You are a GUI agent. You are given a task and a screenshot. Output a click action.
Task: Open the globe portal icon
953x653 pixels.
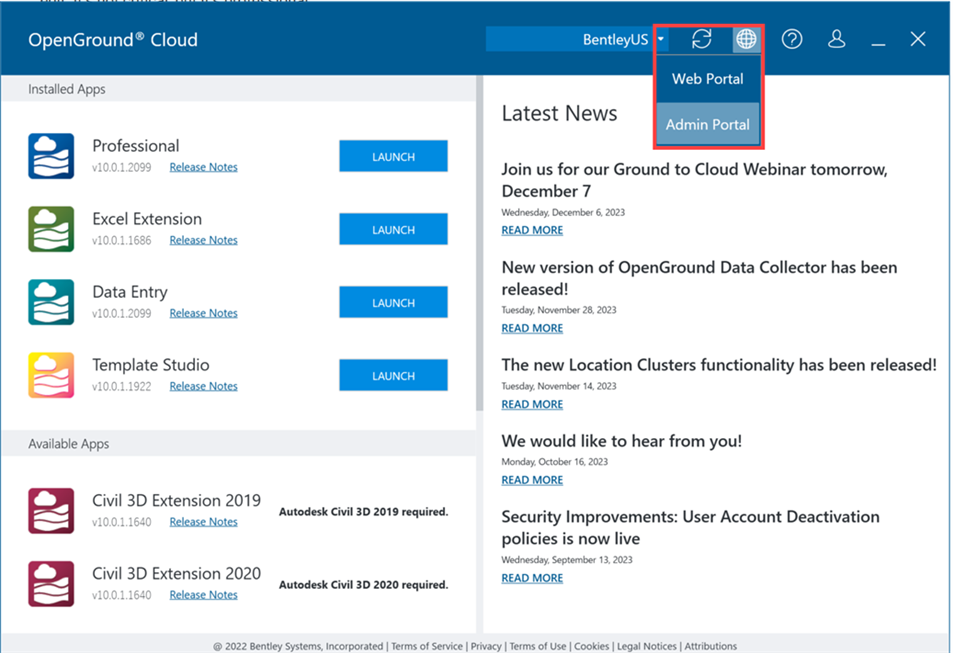point(746,39)
